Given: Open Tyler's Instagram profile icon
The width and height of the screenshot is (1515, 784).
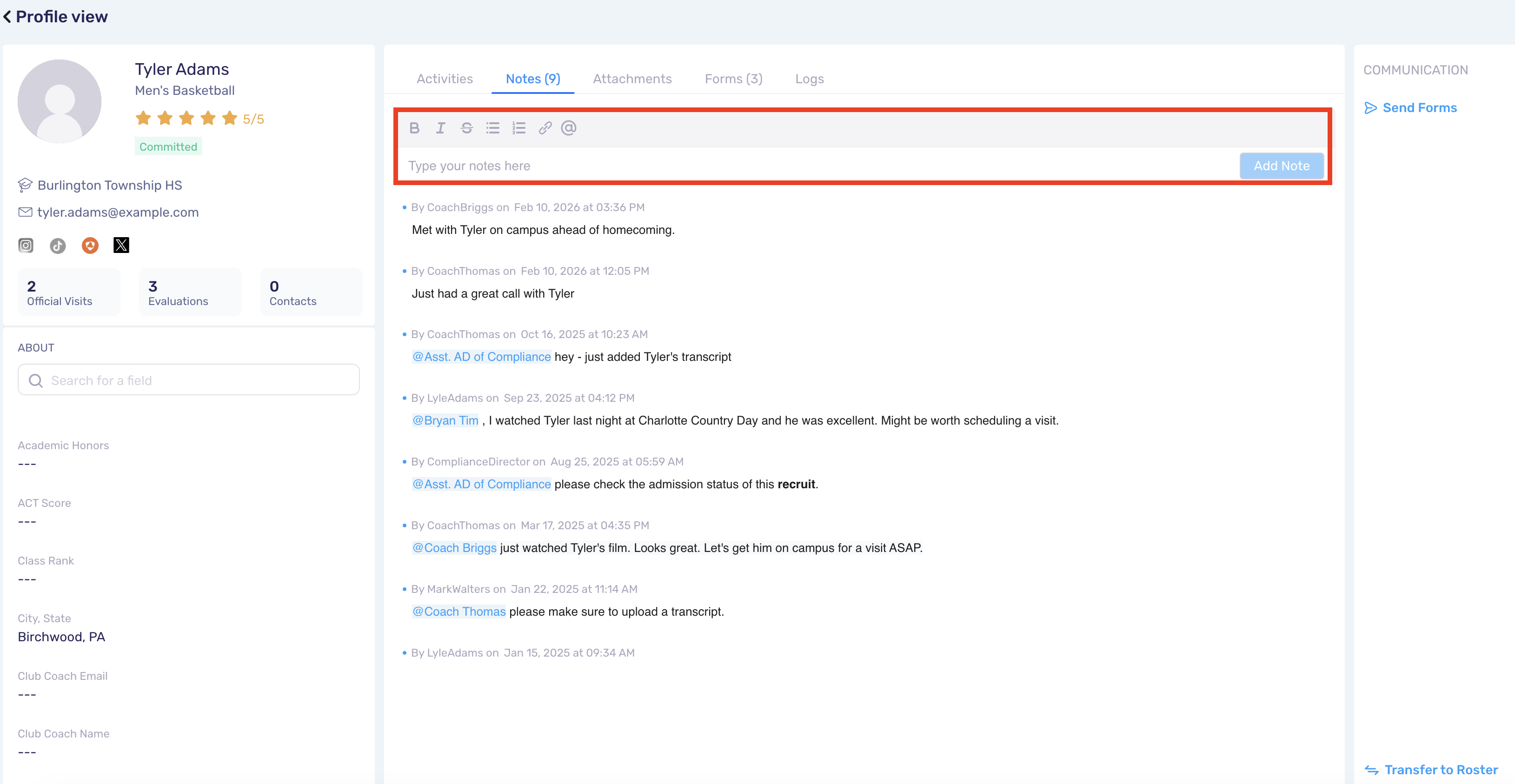Looking at the screenshot, I should (x=26, y=245).
